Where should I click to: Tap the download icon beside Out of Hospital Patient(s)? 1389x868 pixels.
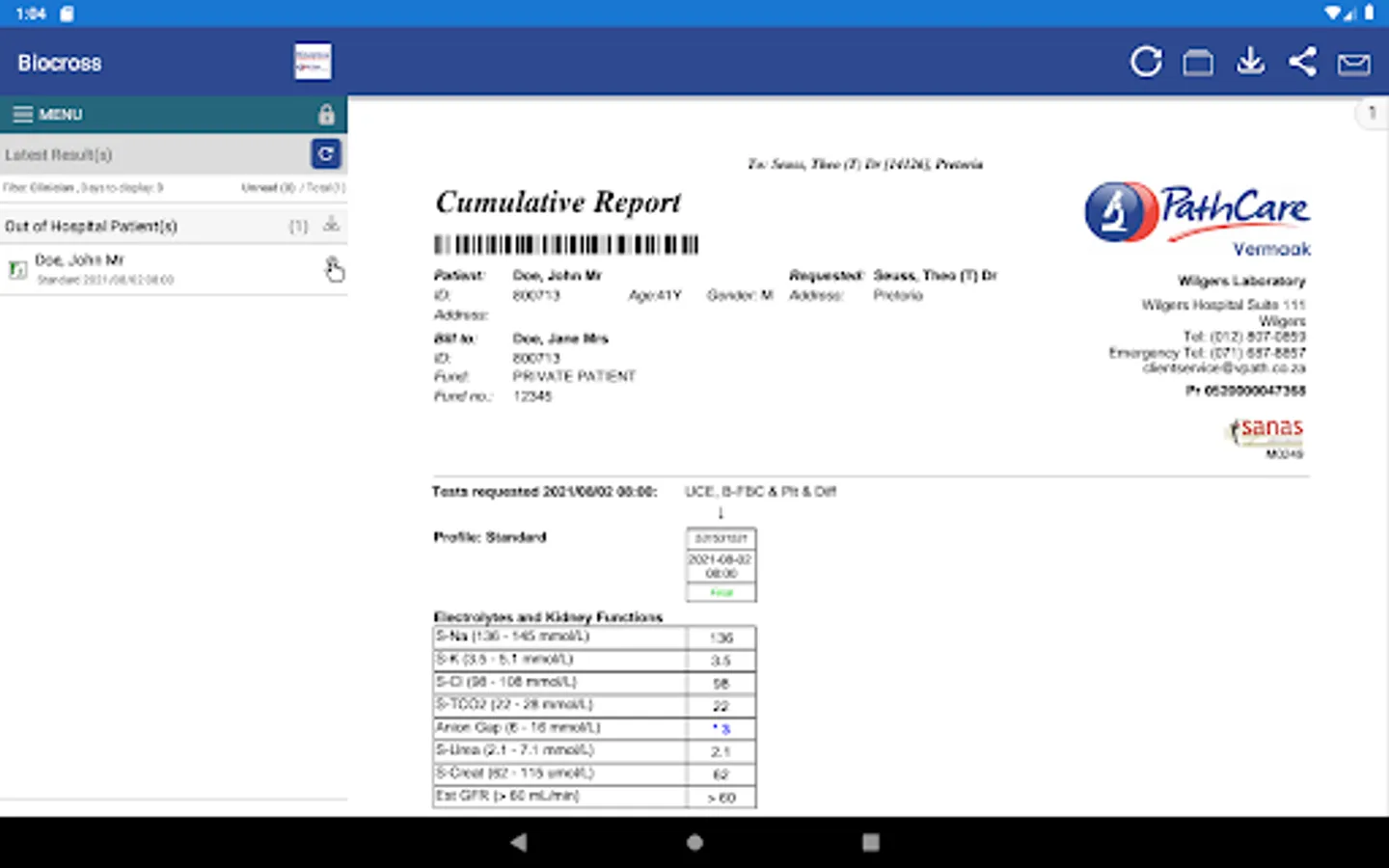pyautogui.click(x=331, y=225)
